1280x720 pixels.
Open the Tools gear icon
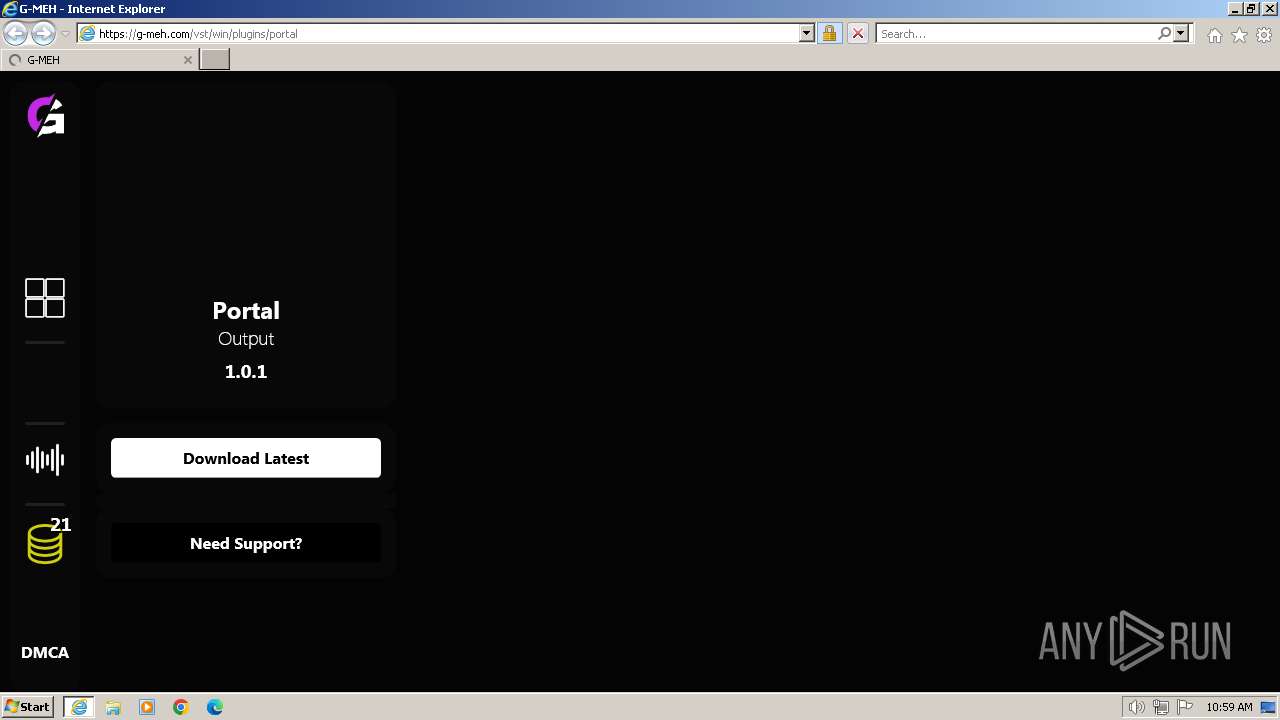[x=1264, y=35]
